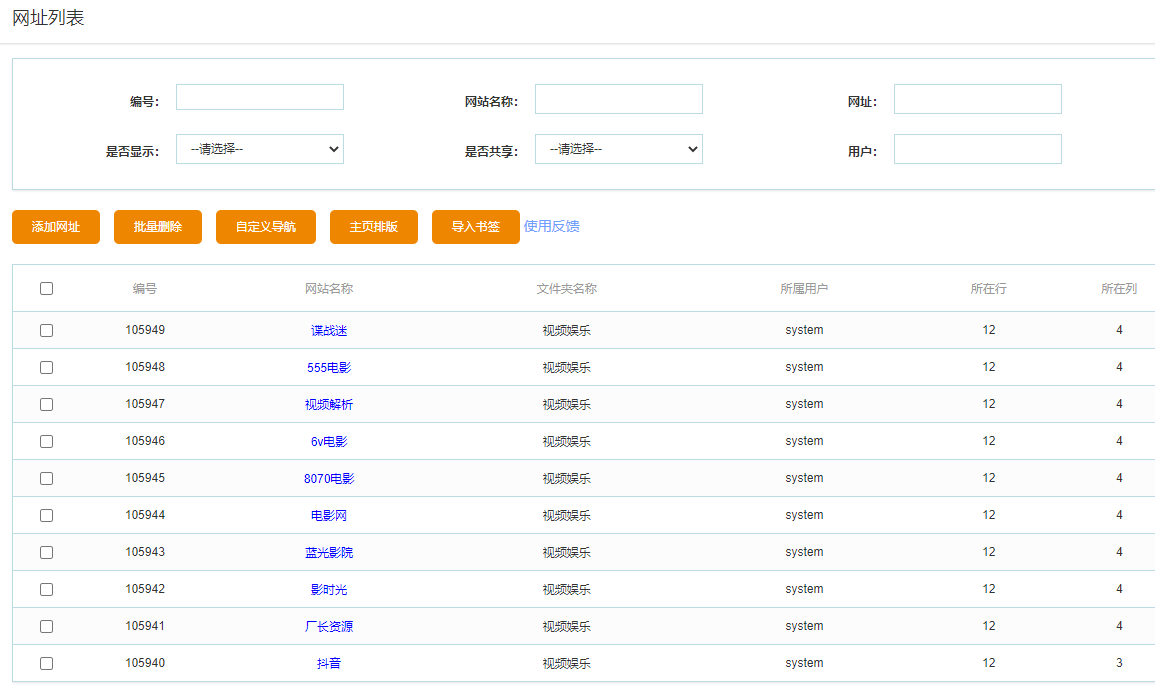Open the 谍战迷 website link

329,331
